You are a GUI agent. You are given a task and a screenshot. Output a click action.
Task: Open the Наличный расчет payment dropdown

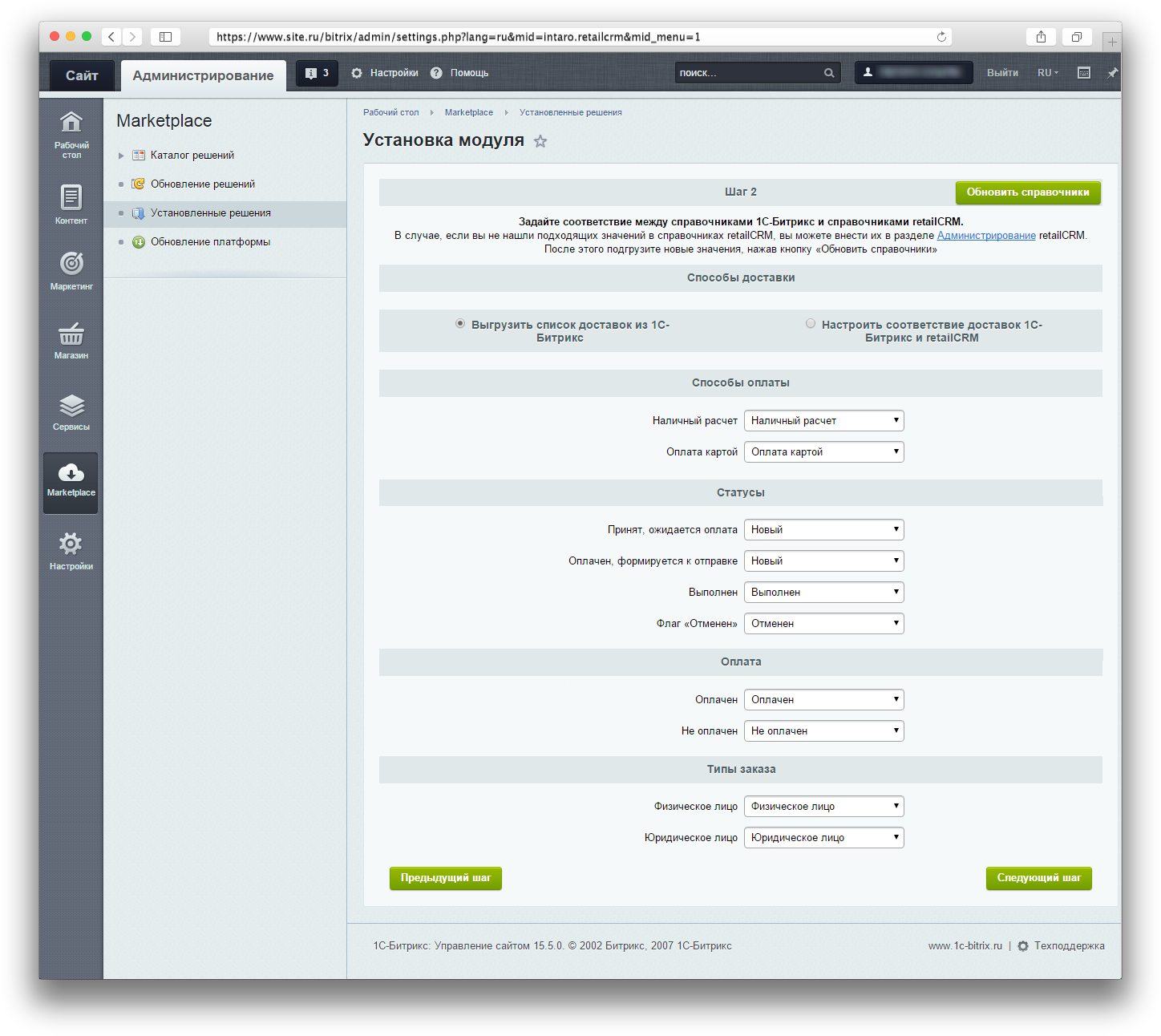(823, 421)
